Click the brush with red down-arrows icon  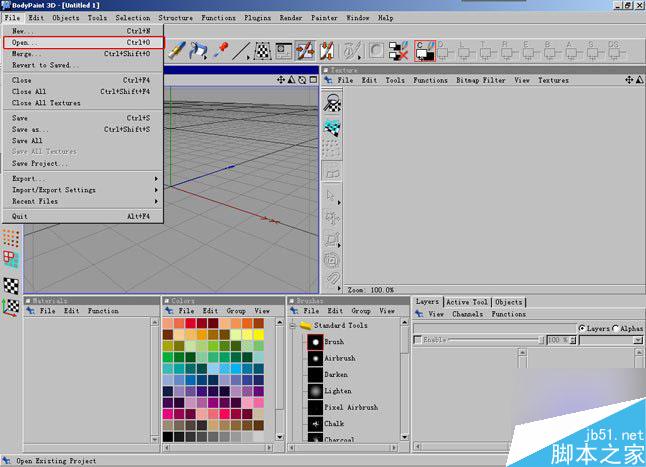pos(327,51)
